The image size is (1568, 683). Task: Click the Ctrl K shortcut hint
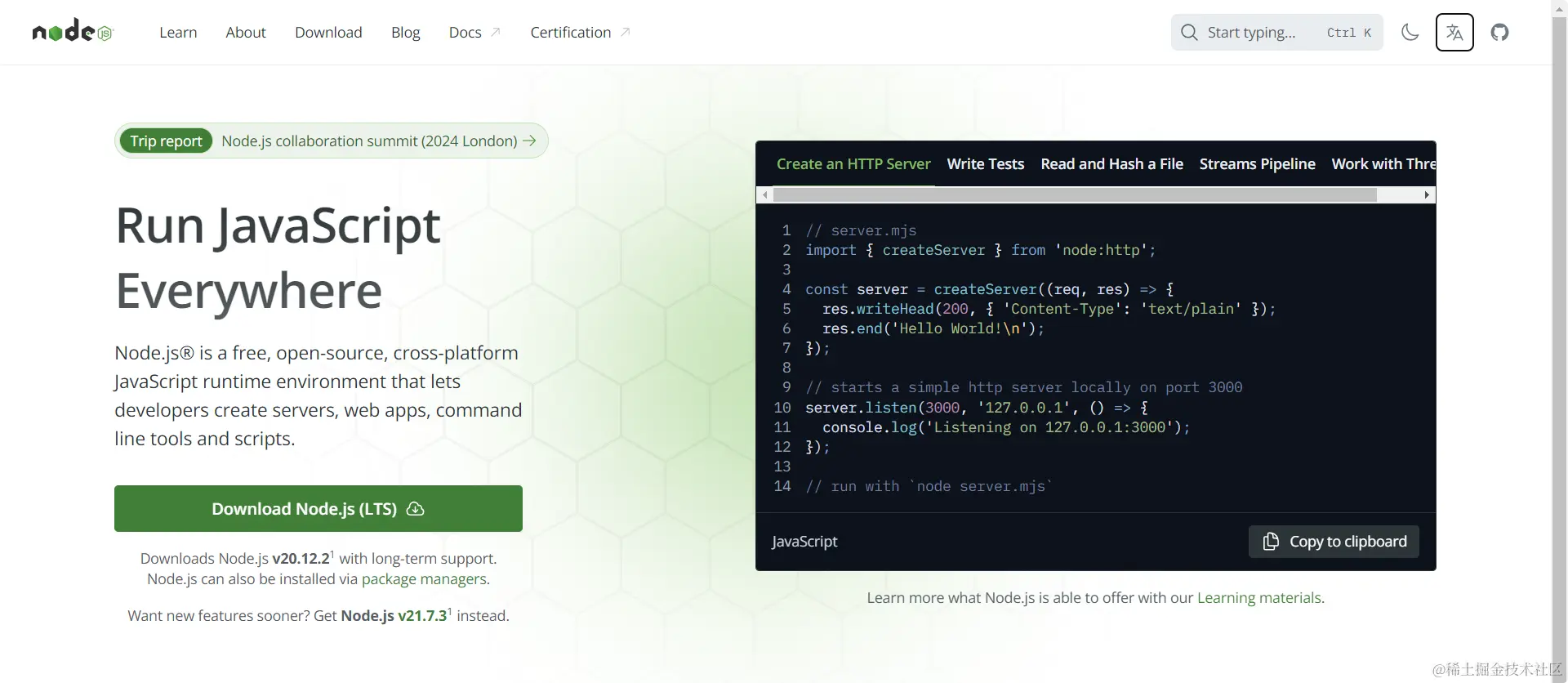pos(1349,33)
